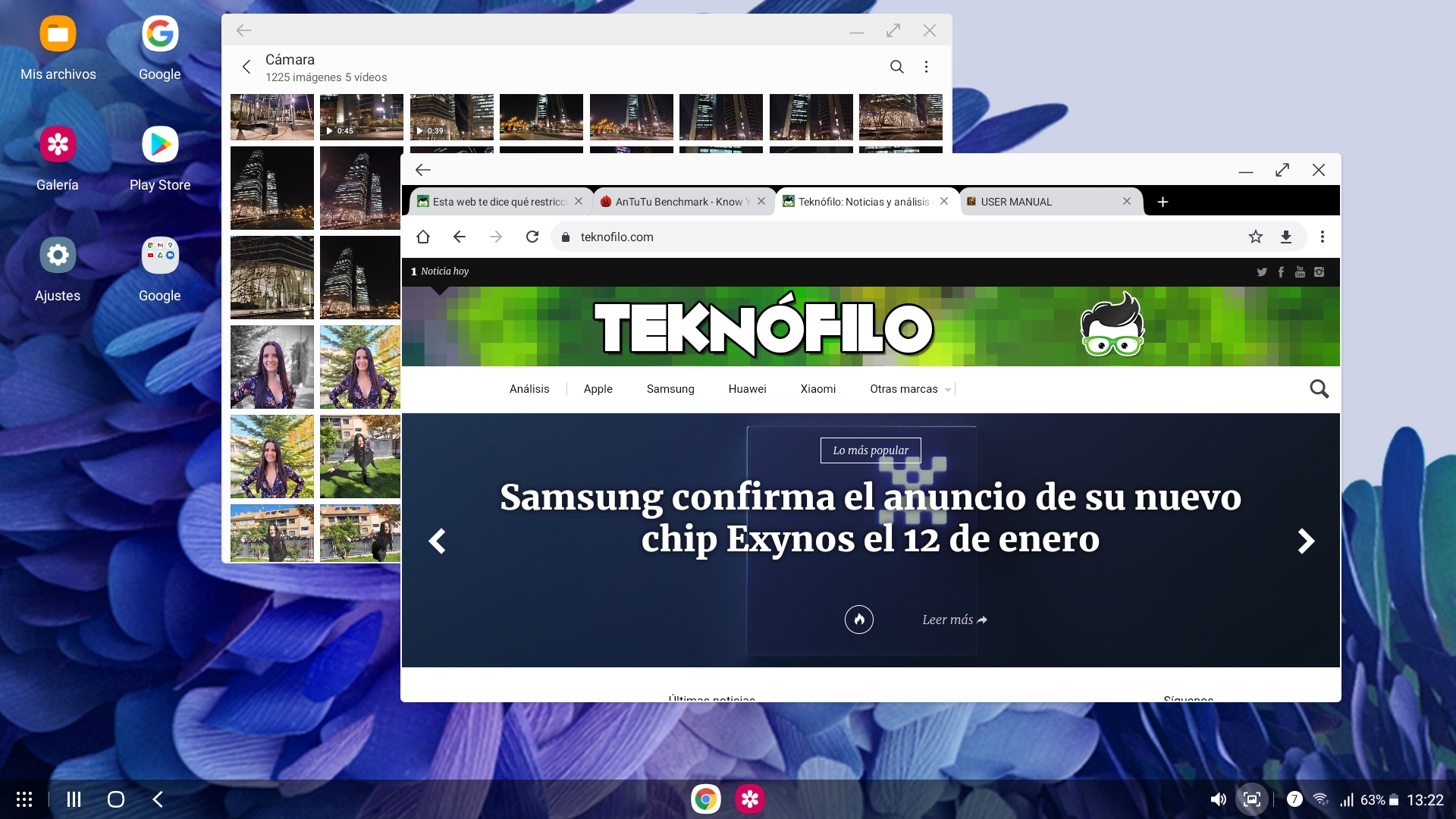Expand Otras marcas dropdown
The height and width of the screenshot is (819, 1456).
(x=910, y=389)
